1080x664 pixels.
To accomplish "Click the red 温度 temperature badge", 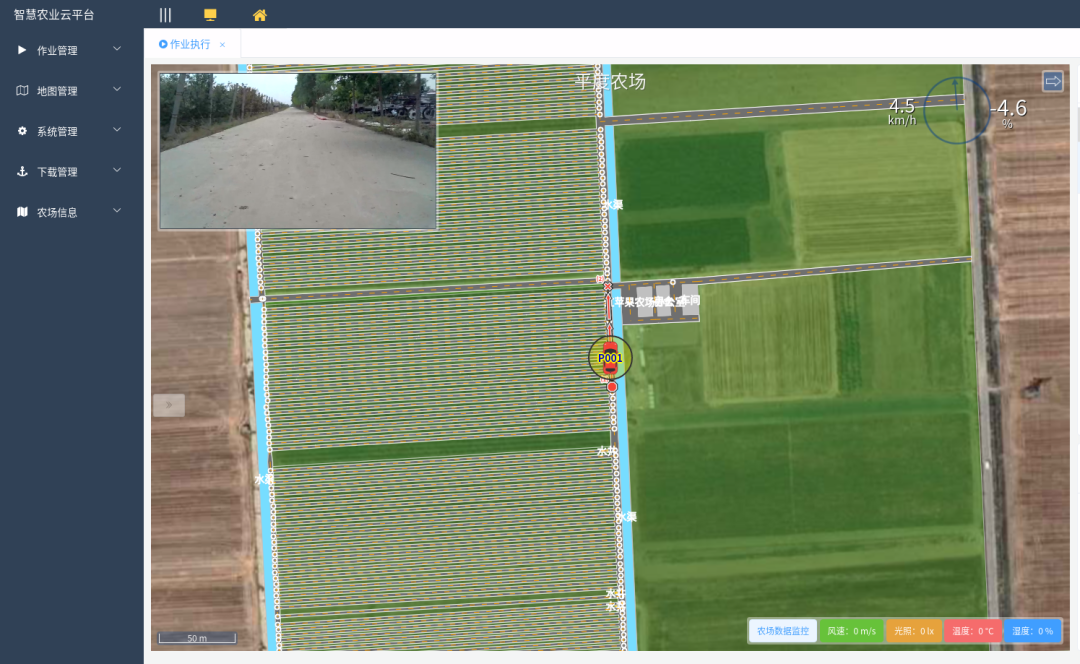I will pyautogui.click(x=972, y=631).
